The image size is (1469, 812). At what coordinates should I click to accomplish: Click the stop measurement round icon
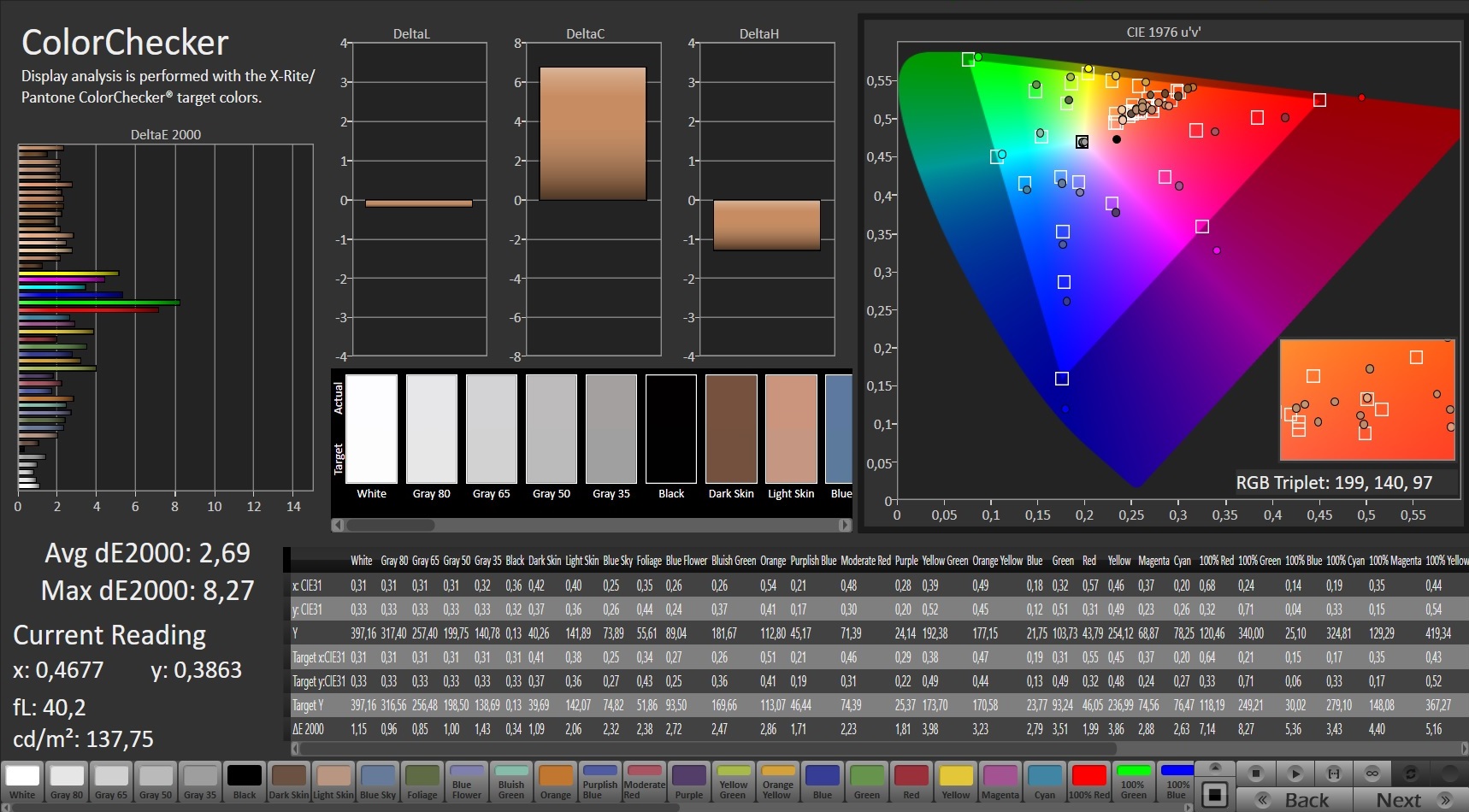(x=1255, y=774)
